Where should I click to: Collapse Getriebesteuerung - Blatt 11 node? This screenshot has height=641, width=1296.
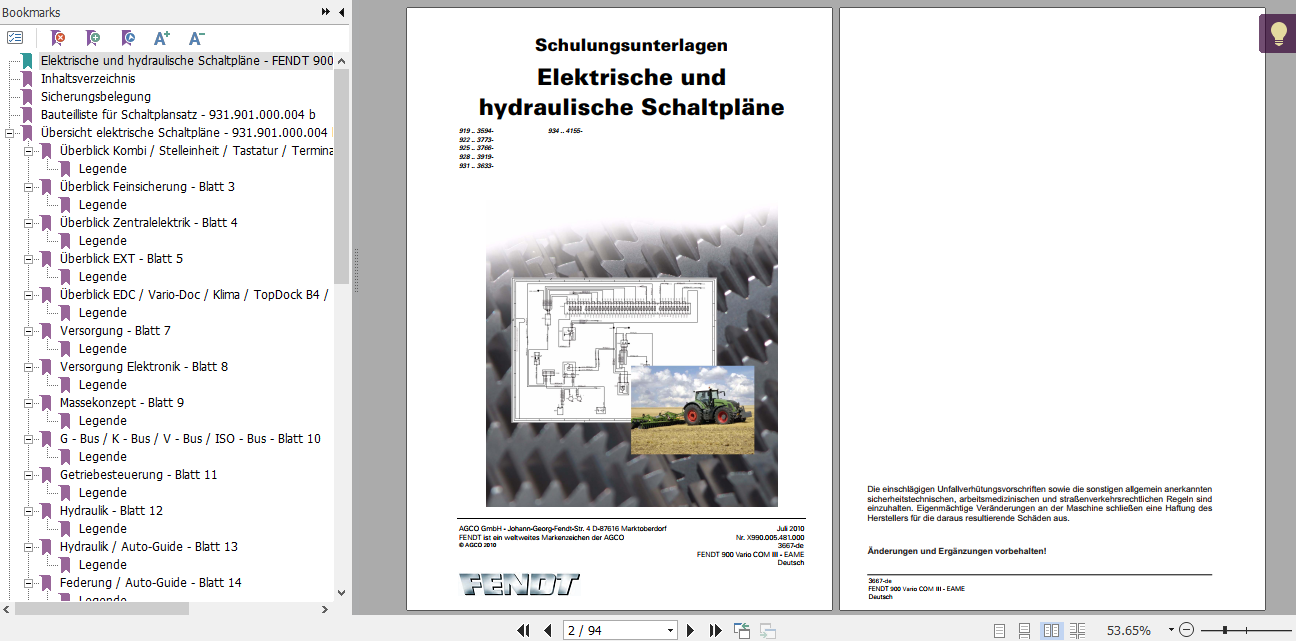pyautogui.click(x=29, y=475)
